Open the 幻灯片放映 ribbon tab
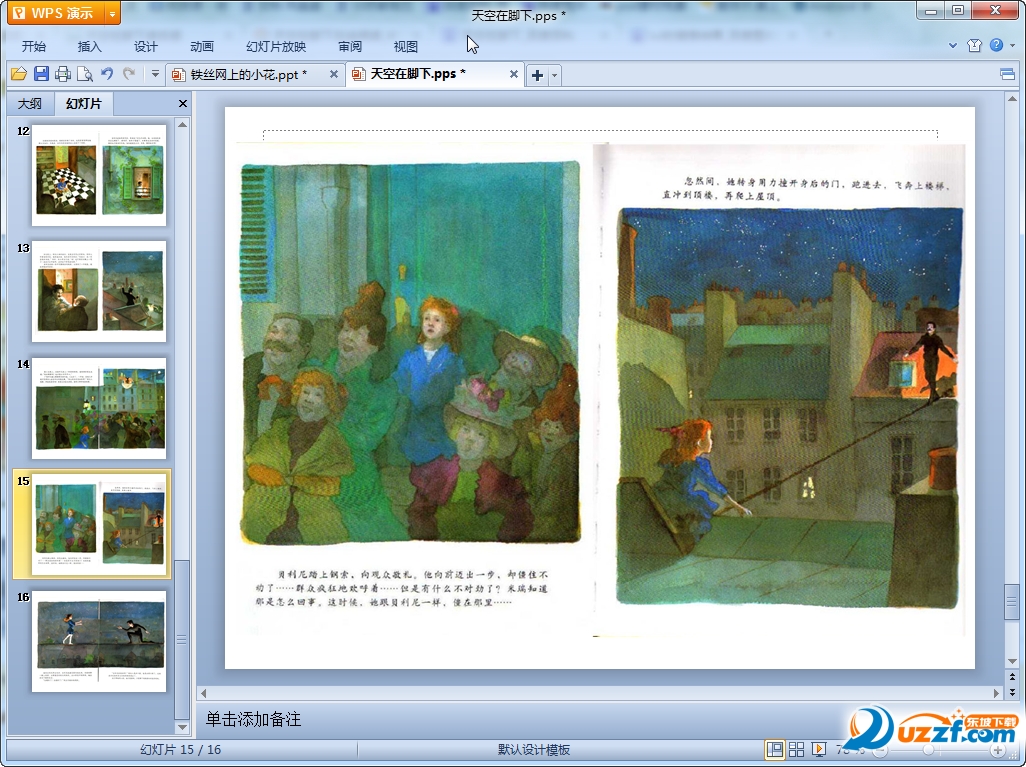Viewport: 1026px width, 767px height. tap(275, 46)
